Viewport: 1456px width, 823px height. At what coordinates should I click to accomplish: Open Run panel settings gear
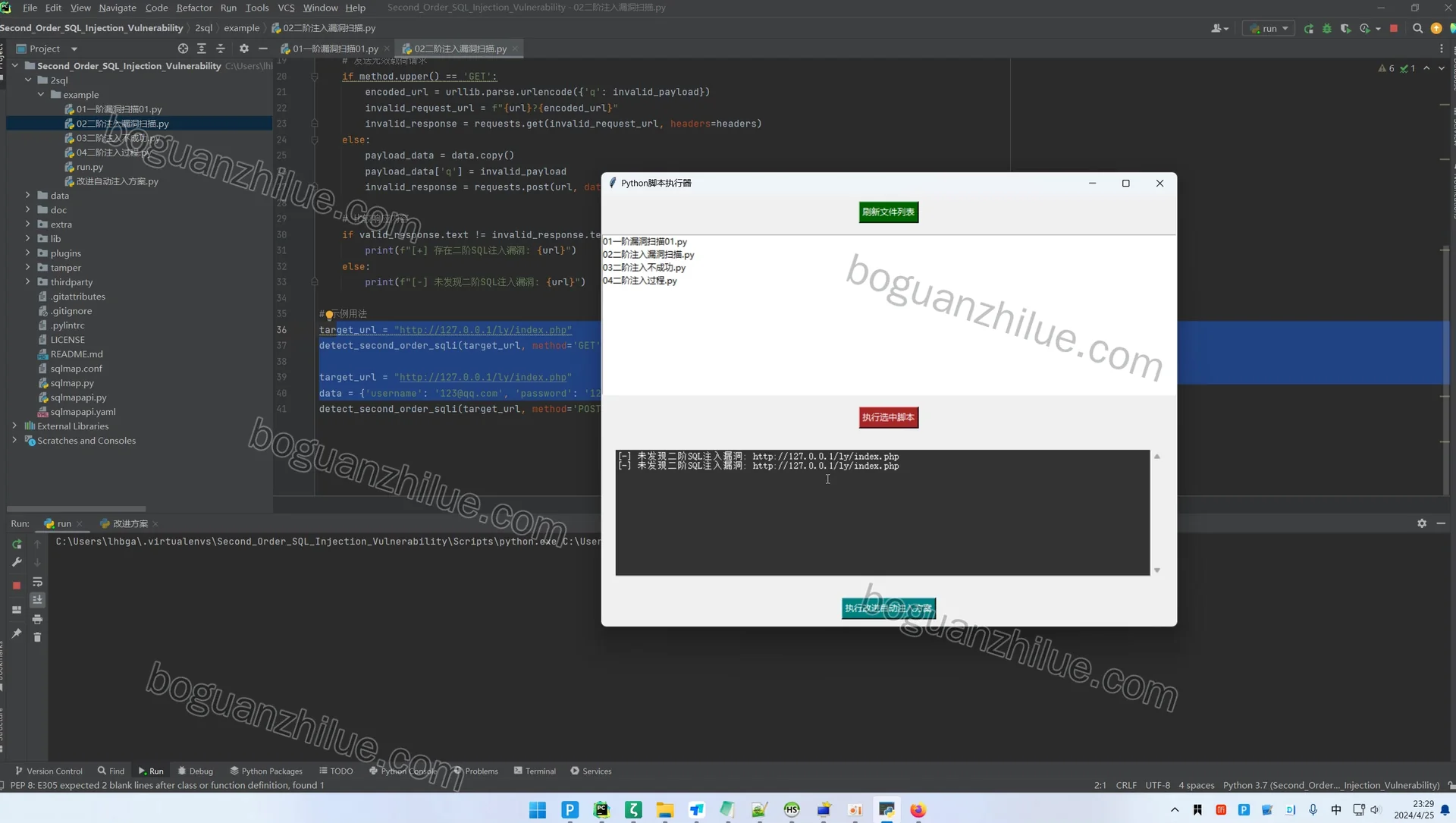click(x=1422, y=523)
